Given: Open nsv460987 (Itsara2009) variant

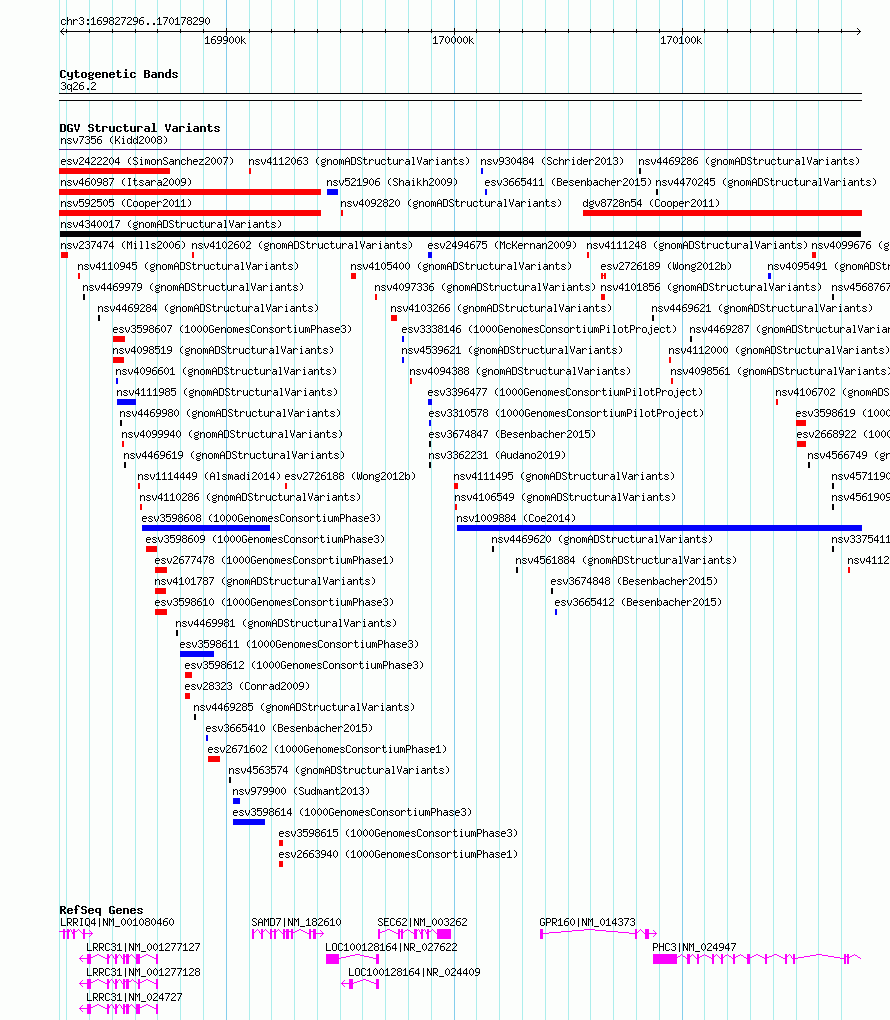Looking at the screenshot, I should point(126,182).
